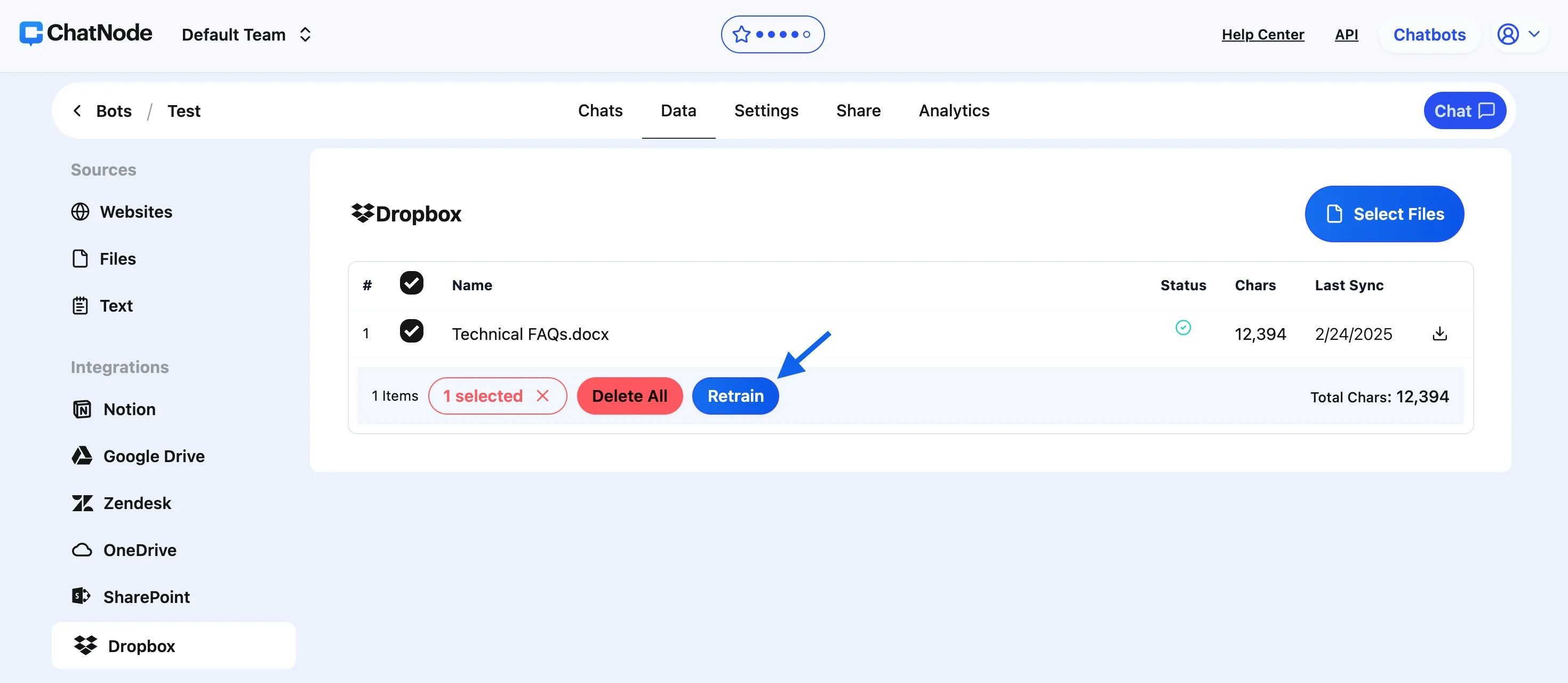Select the OneDrive integration
Image resolution: width=1568 pixels, height=683 pixels.
tap(139, 550)
